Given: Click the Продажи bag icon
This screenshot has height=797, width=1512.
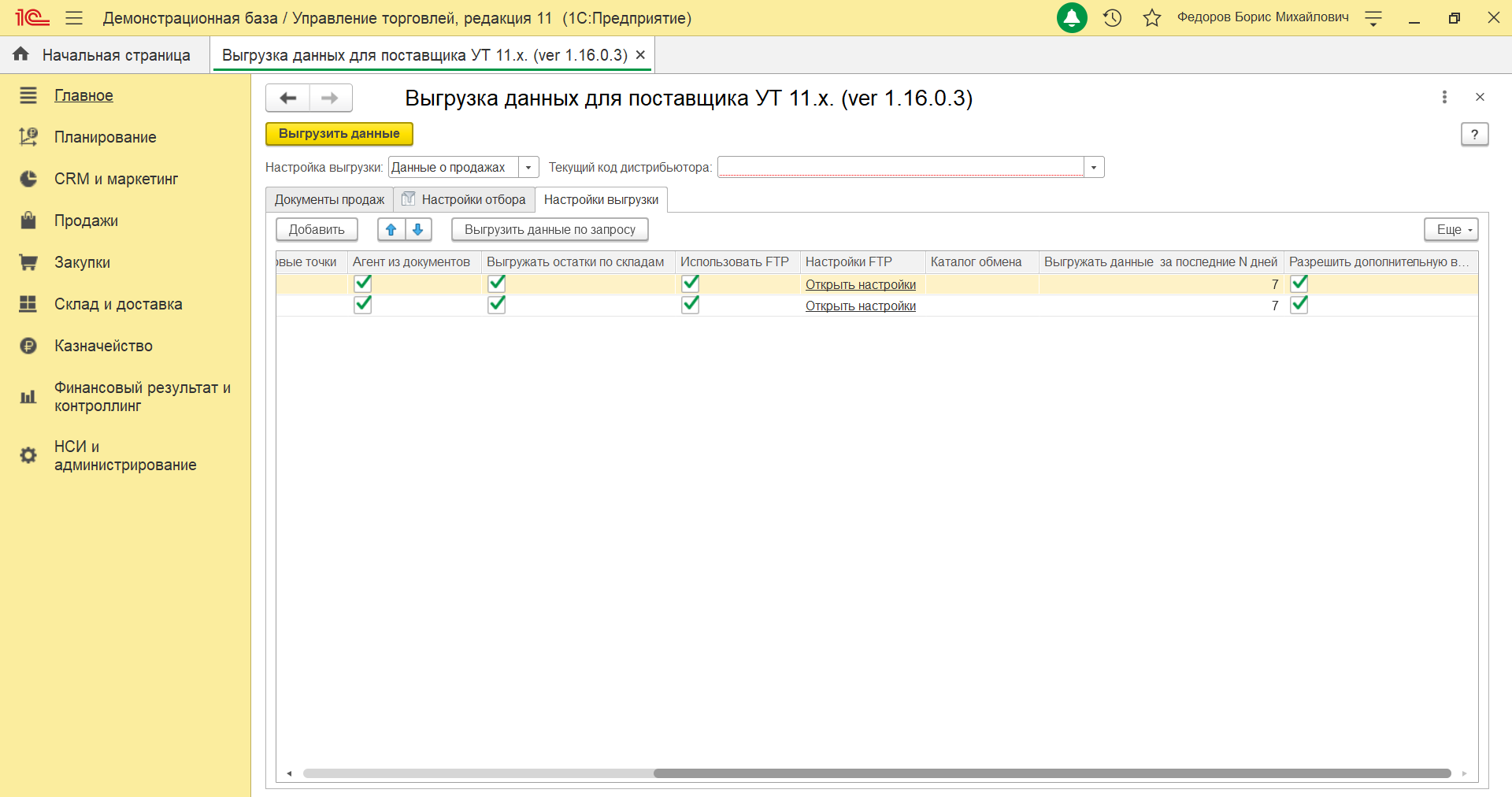Looking at the screenshot, I should (x=28, y=221).
